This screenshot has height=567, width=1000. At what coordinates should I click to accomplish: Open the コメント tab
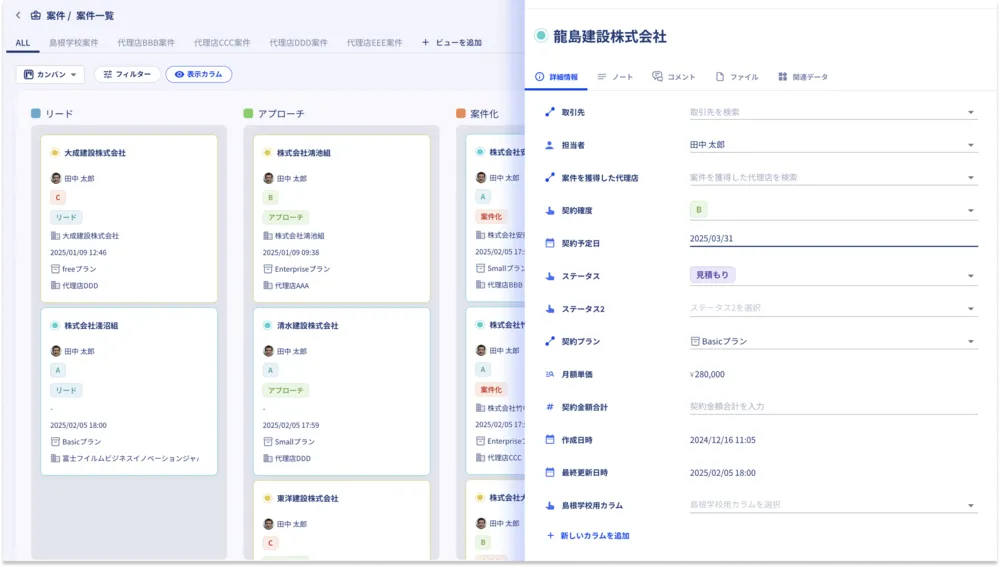click(673, 77)
